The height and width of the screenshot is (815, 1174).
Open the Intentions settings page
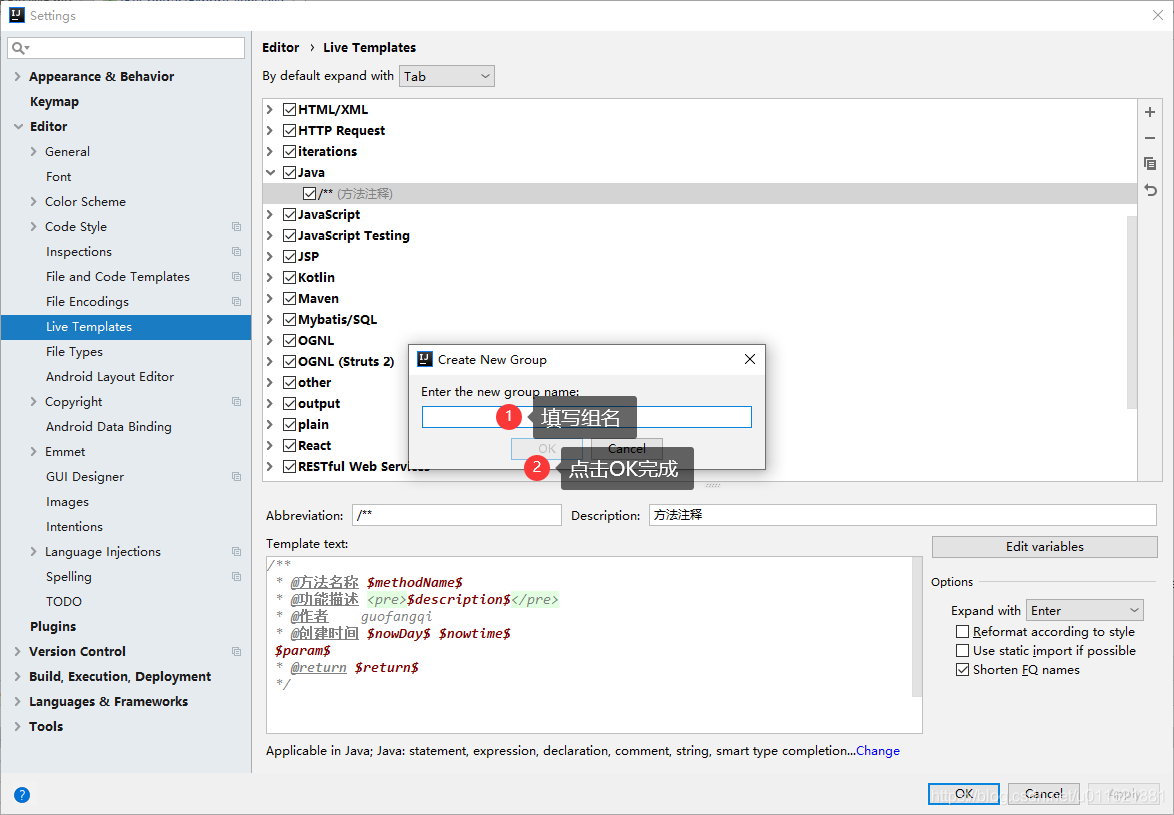click(74, 527)
